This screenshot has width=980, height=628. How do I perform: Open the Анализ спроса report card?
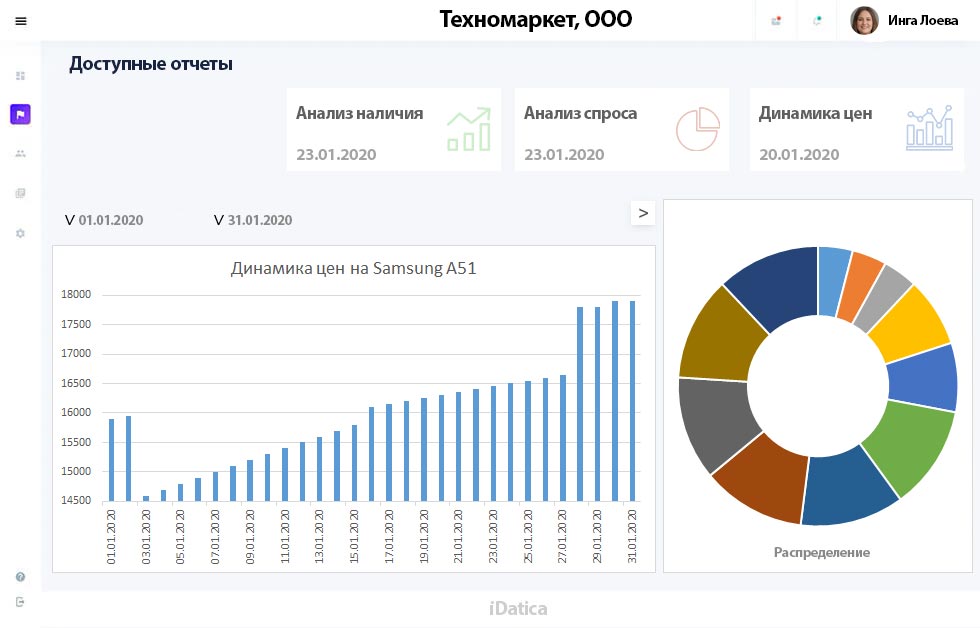pyautogui.click(x=621, y=129)
